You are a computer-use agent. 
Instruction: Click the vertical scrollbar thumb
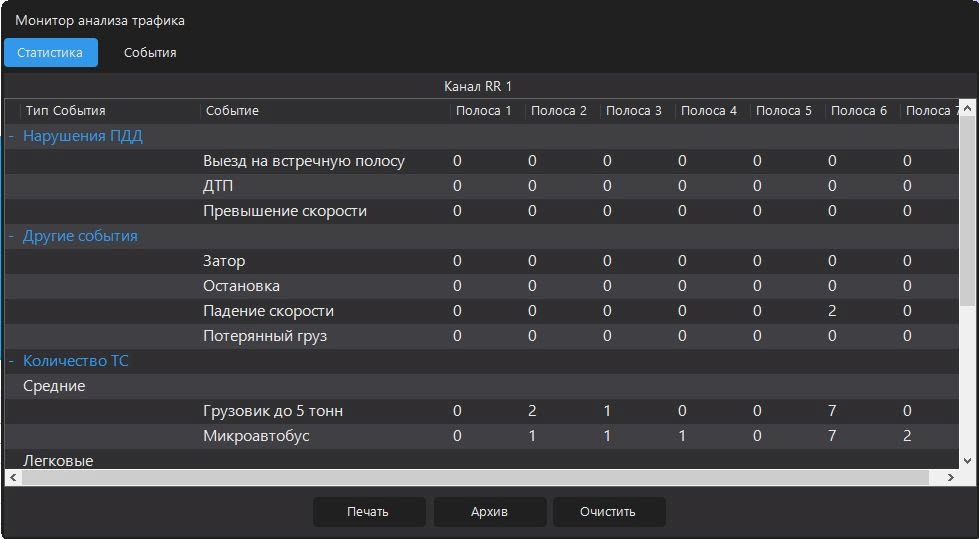967,211
